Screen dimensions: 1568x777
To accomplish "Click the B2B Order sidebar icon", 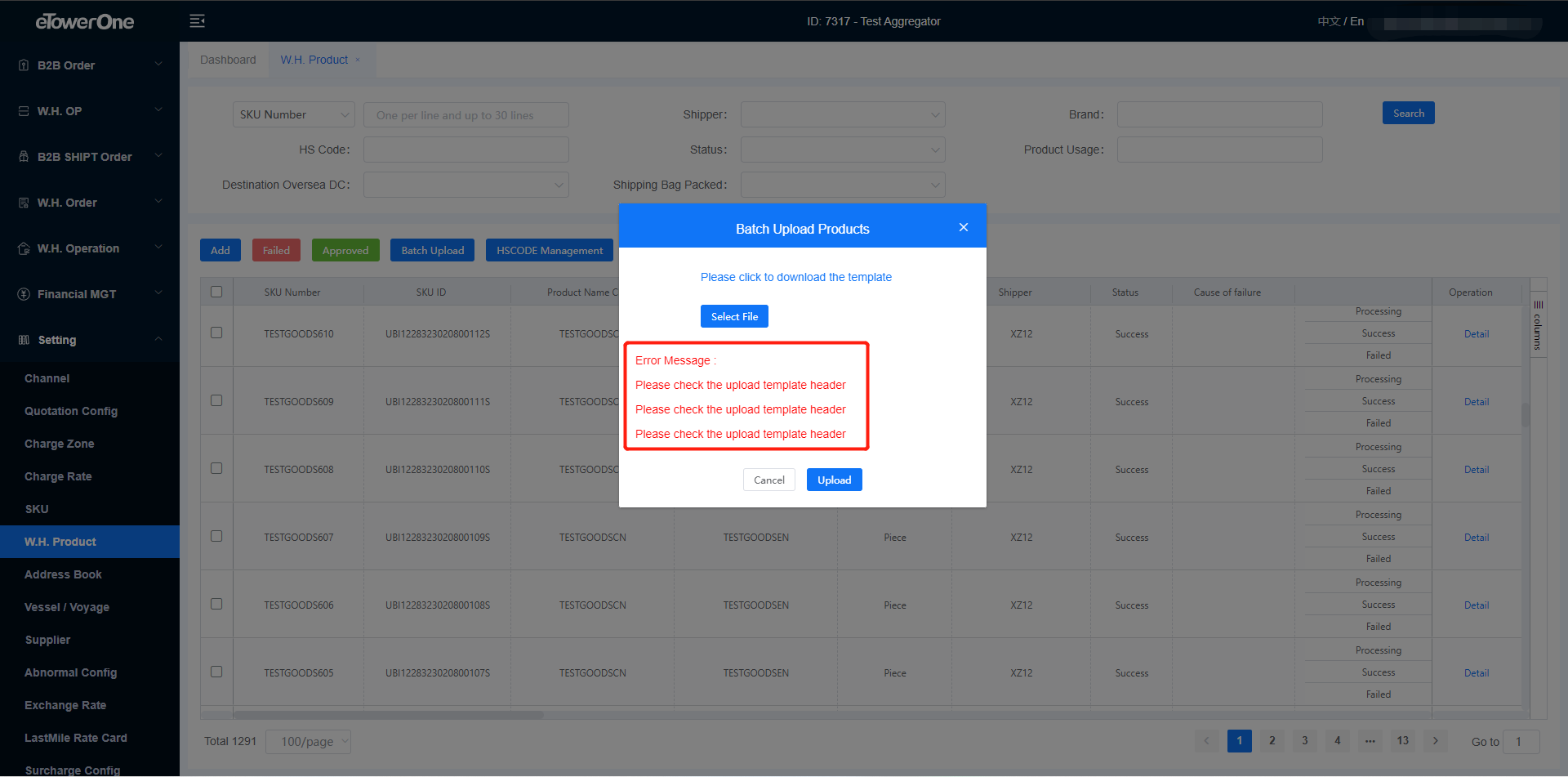I will pyautogui.click(x=24, y=65).
